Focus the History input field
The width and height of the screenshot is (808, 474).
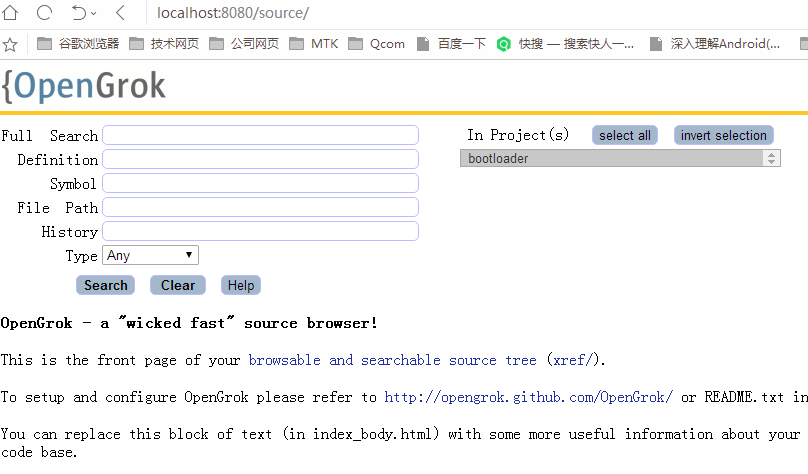(260, 231)
